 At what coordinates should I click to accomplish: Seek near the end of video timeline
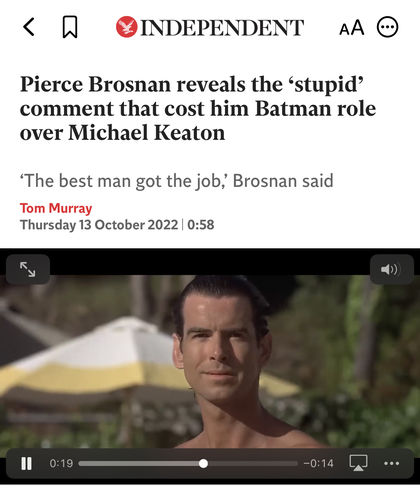(x=292, y=463)
